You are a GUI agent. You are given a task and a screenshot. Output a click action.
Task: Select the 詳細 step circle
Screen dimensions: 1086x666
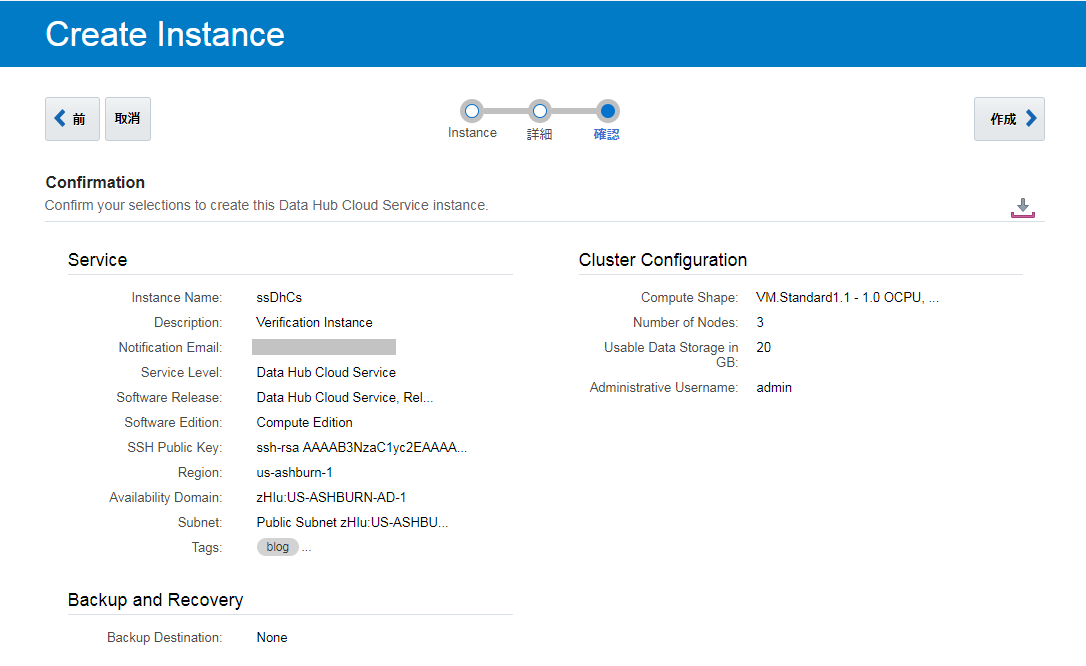click(x=540, y=111)
